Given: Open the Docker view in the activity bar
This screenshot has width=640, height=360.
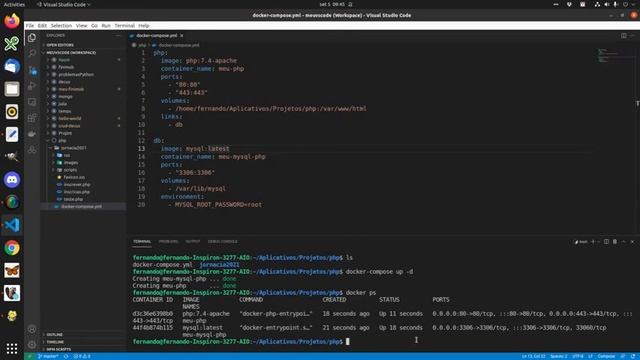Looking at the screenshot, I should tap(32, 134).
